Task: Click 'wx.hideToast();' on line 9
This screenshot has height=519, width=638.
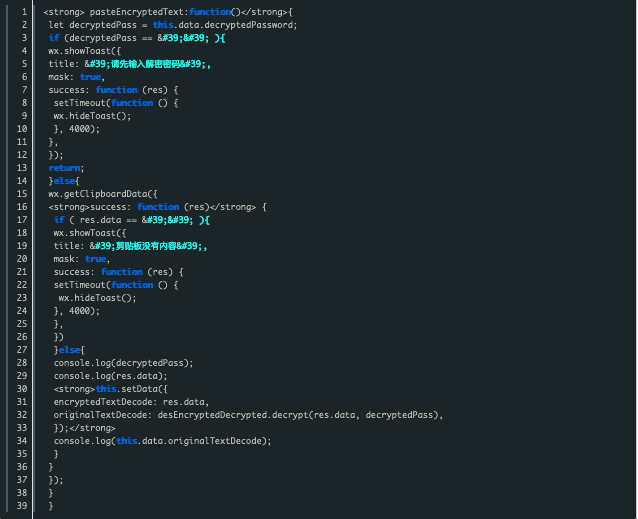Action: (92, 116)
